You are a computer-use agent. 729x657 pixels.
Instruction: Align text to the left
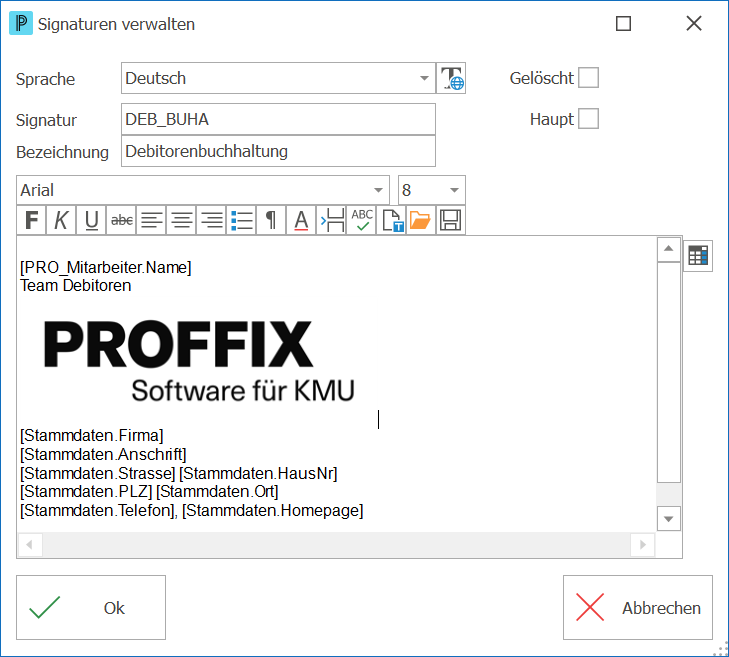(152, 220)
